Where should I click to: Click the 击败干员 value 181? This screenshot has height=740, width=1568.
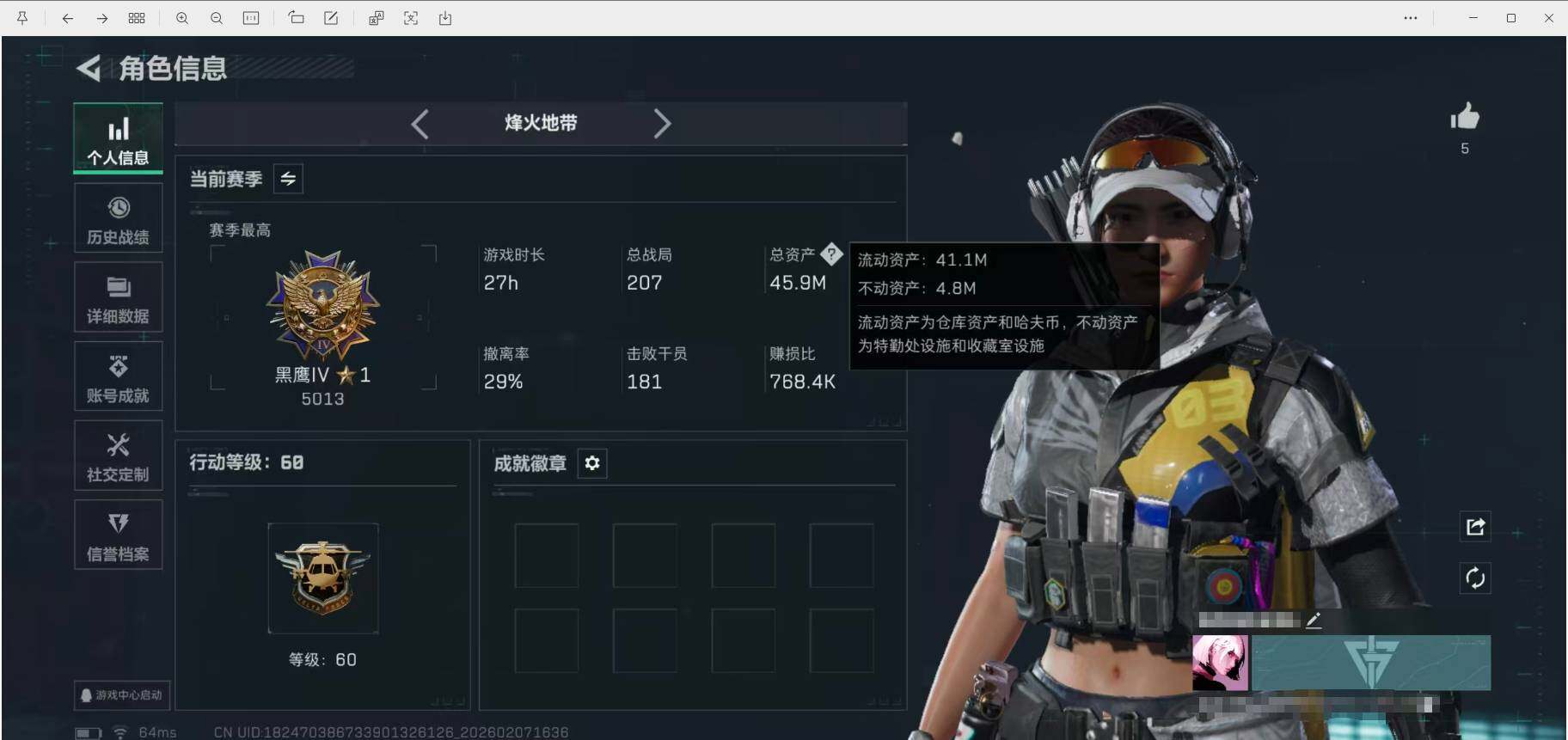[645, 382]
